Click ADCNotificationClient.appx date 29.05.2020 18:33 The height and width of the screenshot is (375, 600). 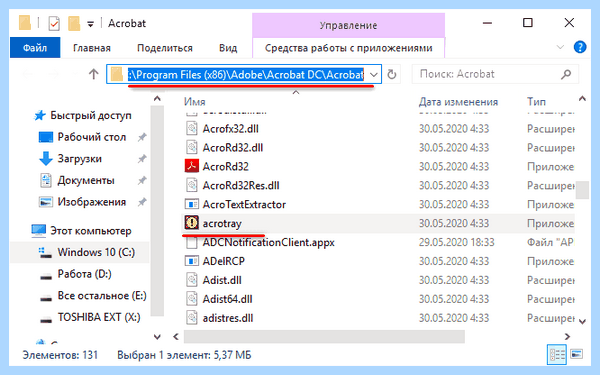[x=456, y=242]
